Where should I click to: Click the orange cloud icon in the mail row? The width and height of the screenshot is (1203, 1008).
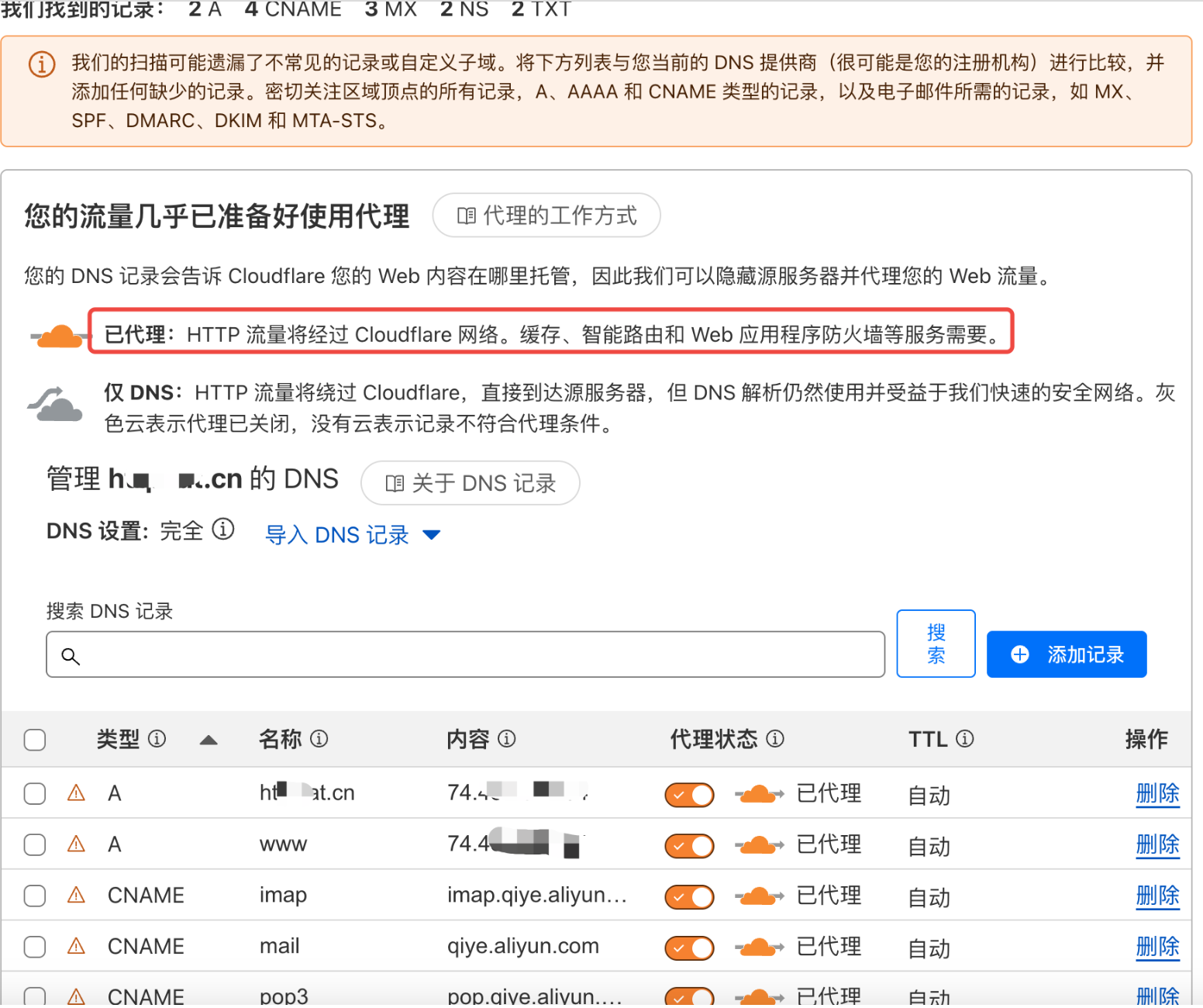coord(759,948)
